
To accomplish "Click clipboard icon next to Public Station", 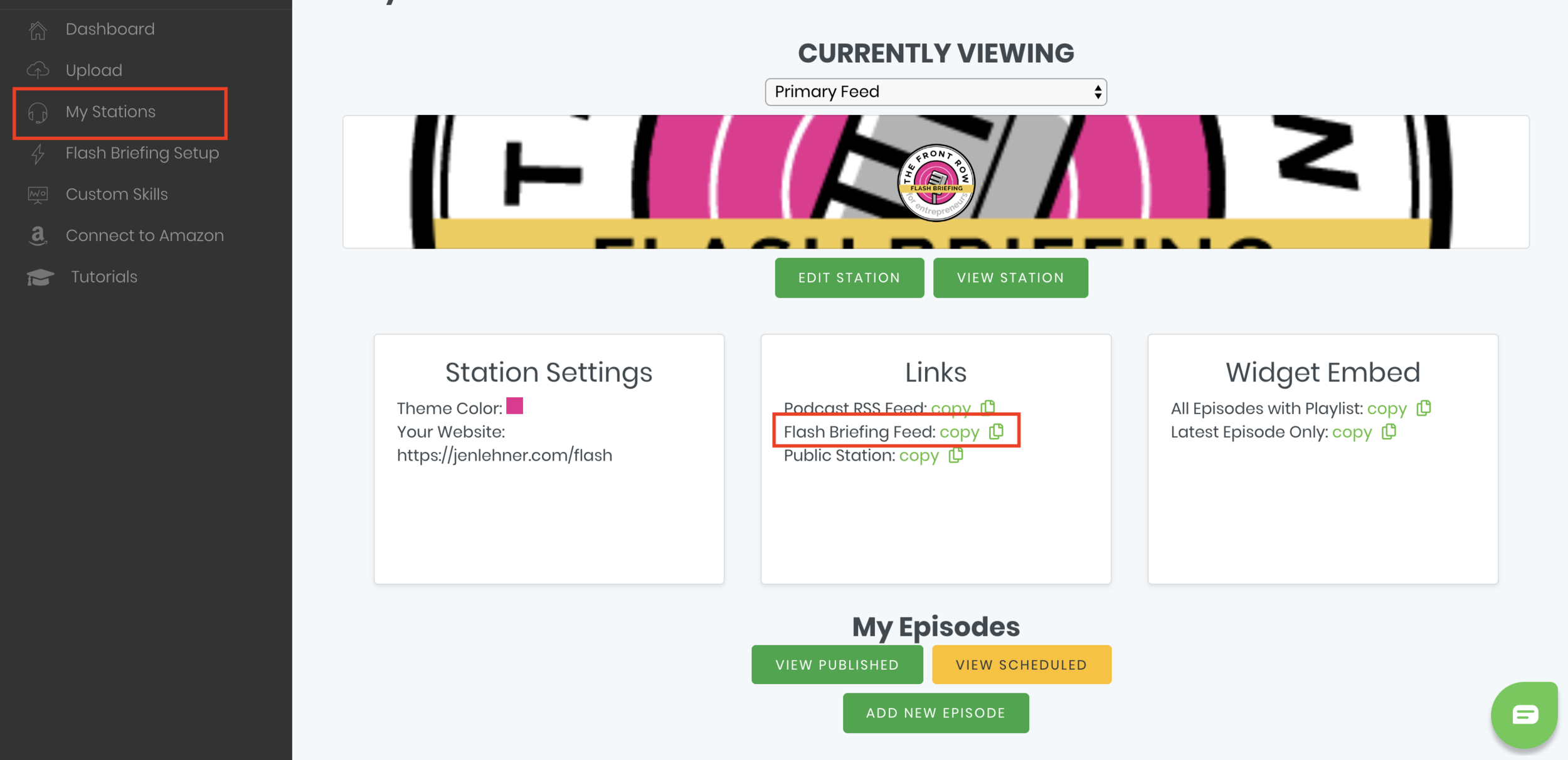I will tap(956, 455).
